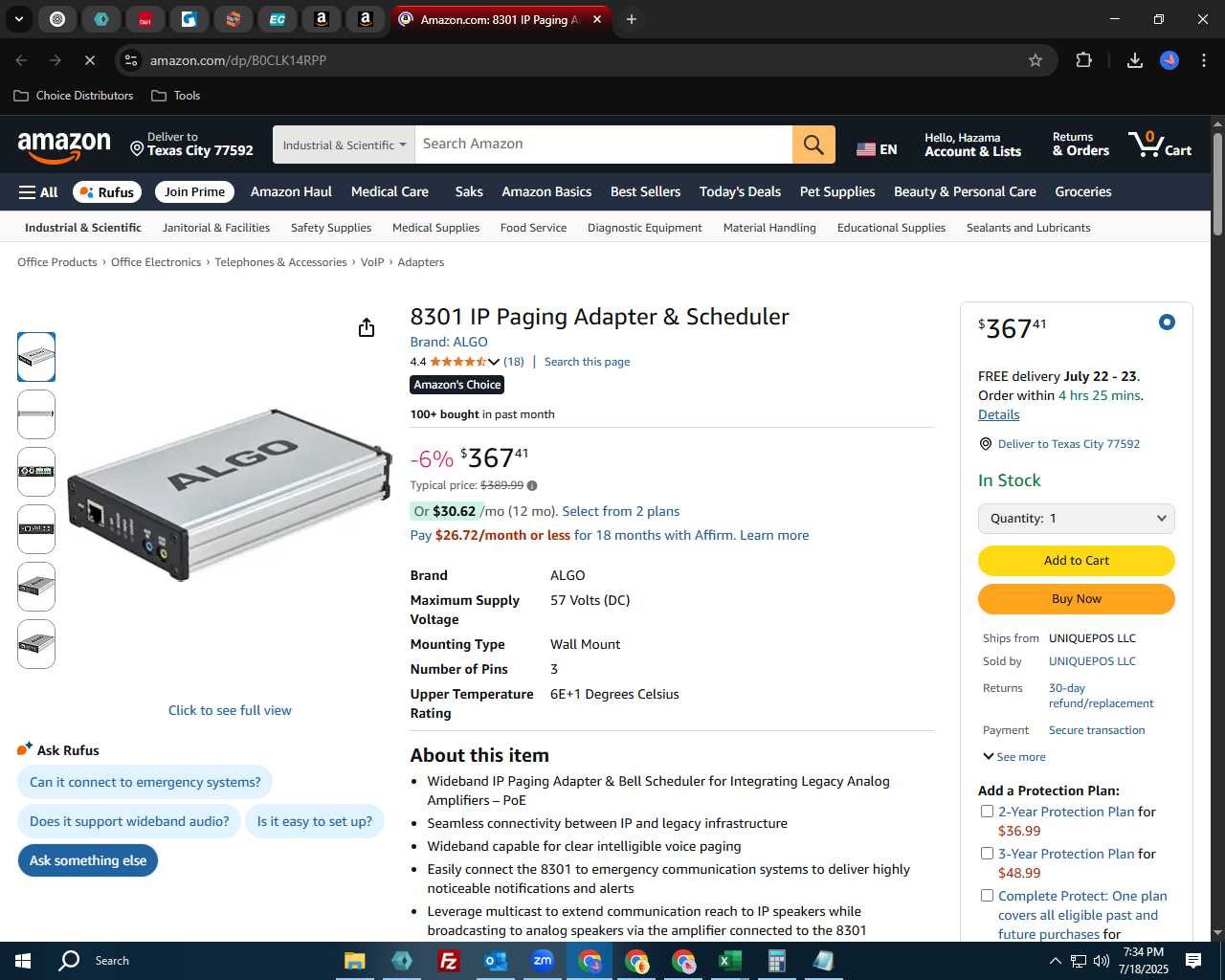Select the second product thumbnail image
Screen dimensions: 1225x980
(x=36, y=414)
